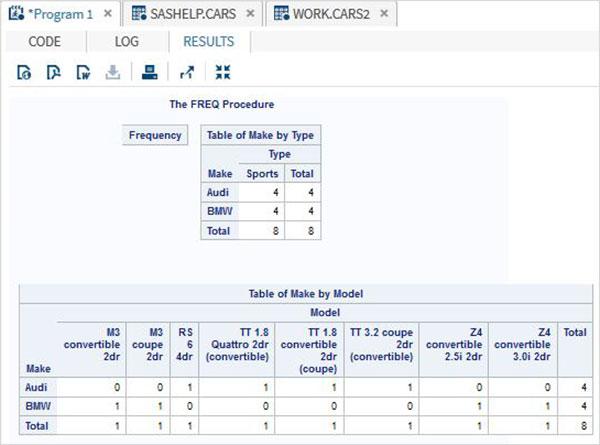Image resolution: width=600 pixels, height=445 pixels.
Task: Select the RESULTS tab
Action: click(209, 41)
